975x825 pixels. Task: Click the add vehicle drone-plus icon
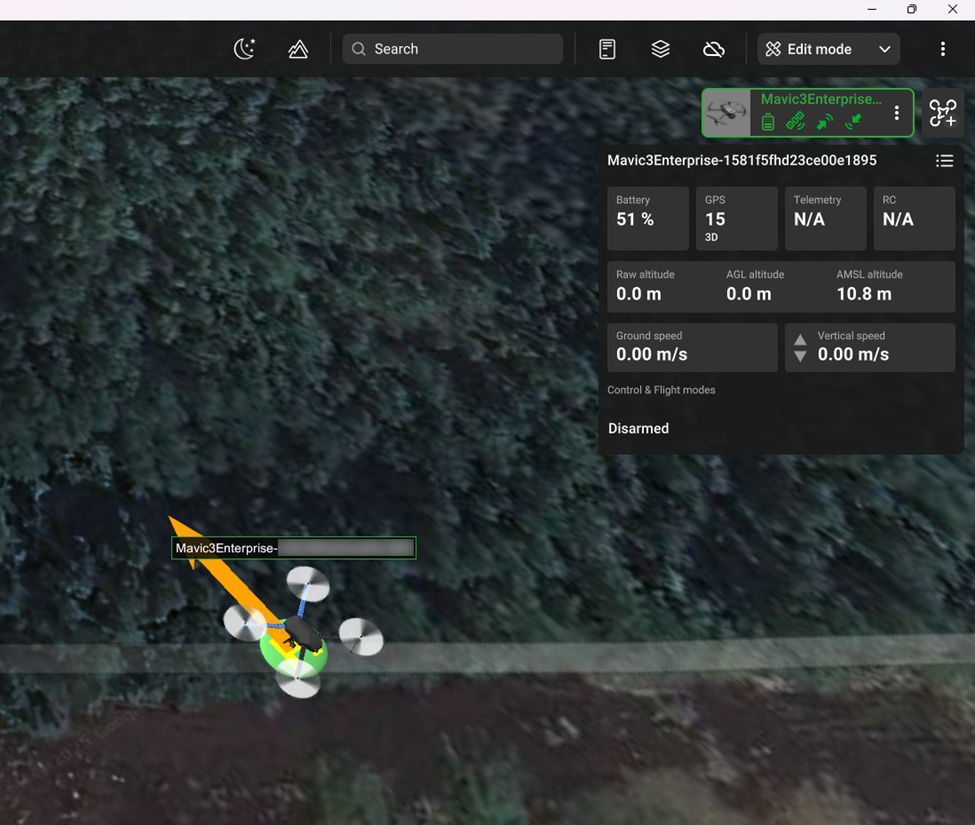coord(943,113)
